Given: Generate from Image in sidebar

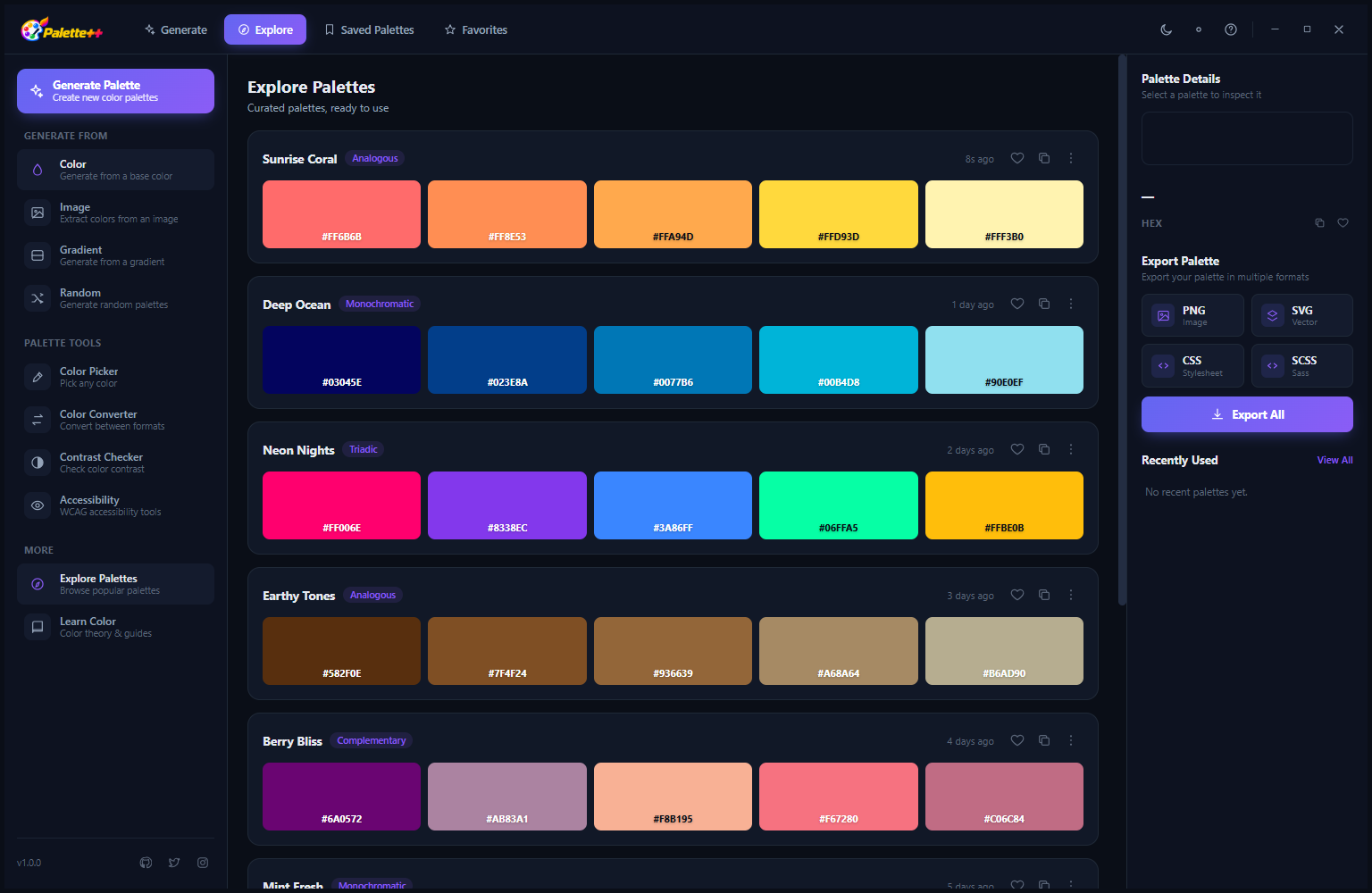Looking at the screenshot, I should click(x=115, y=213).
